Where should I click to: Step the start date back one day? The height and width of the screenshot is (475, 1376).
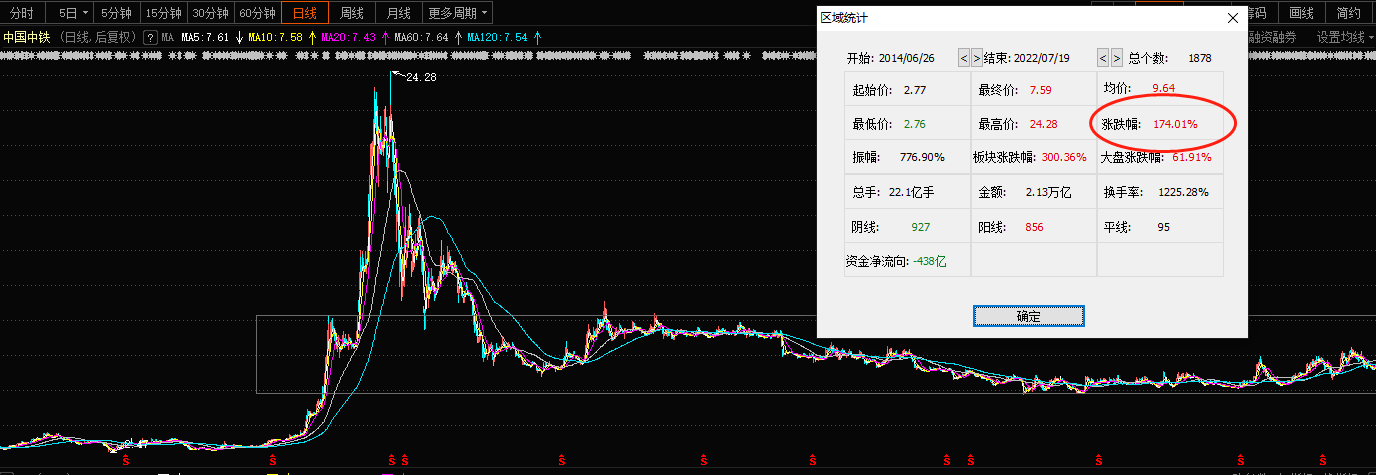pos(963,58)
